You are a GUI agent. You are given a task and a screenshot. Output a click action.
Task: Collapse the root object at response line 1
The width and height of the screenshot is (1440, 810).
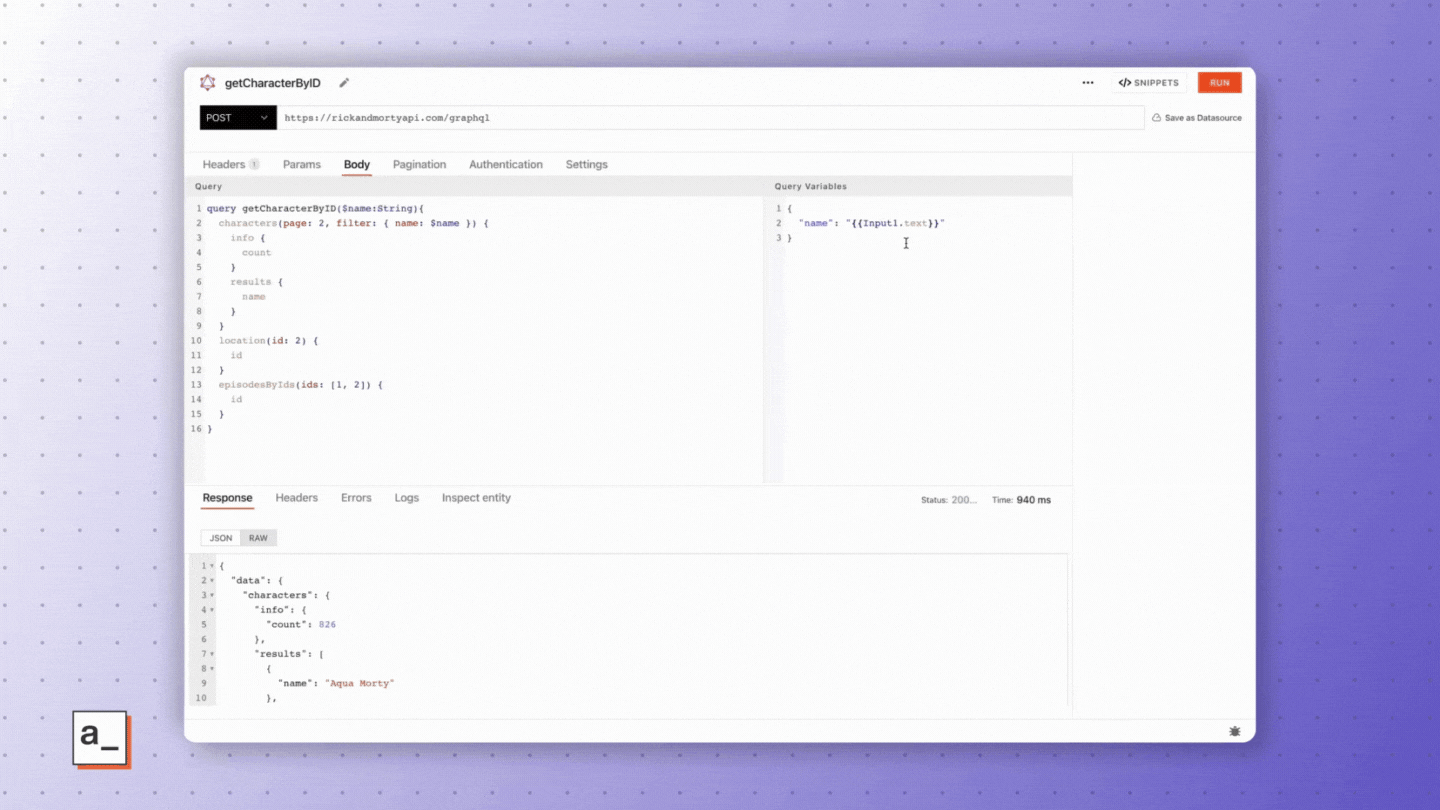click(211, 566)
